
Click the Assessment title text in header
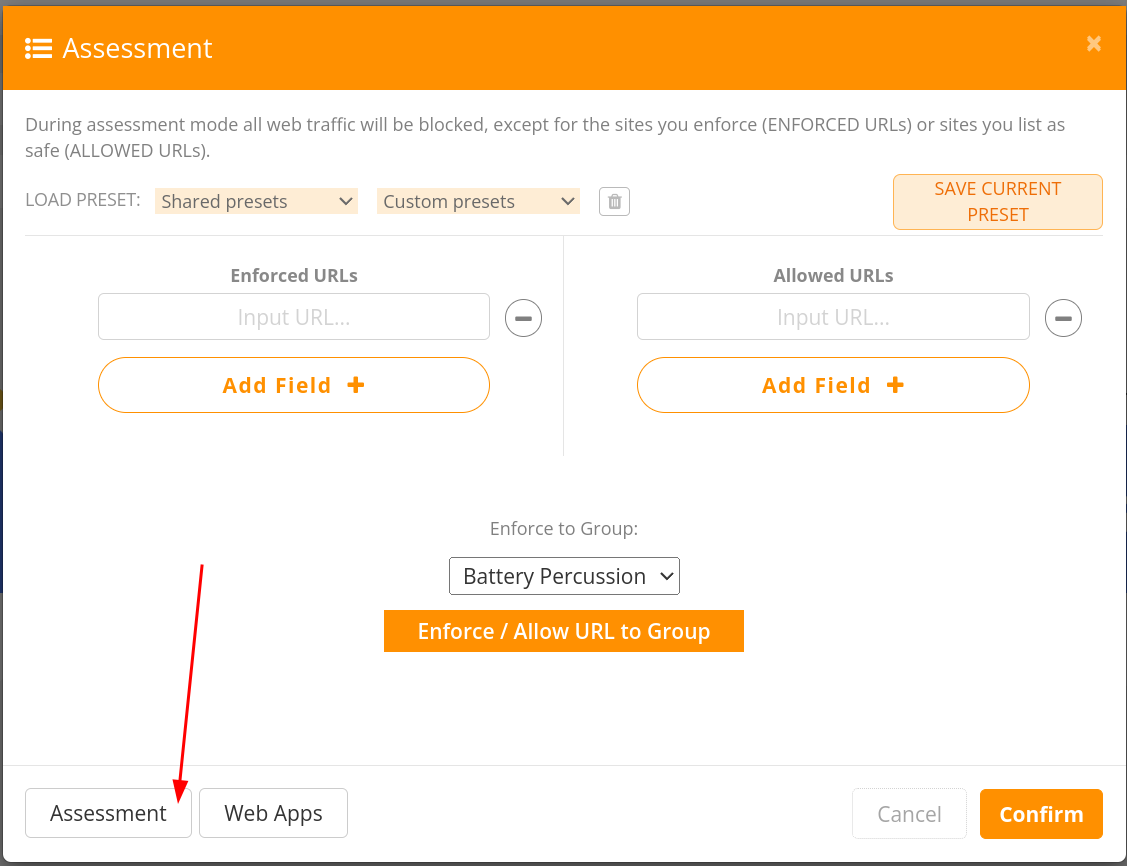[x=137, y=48]
